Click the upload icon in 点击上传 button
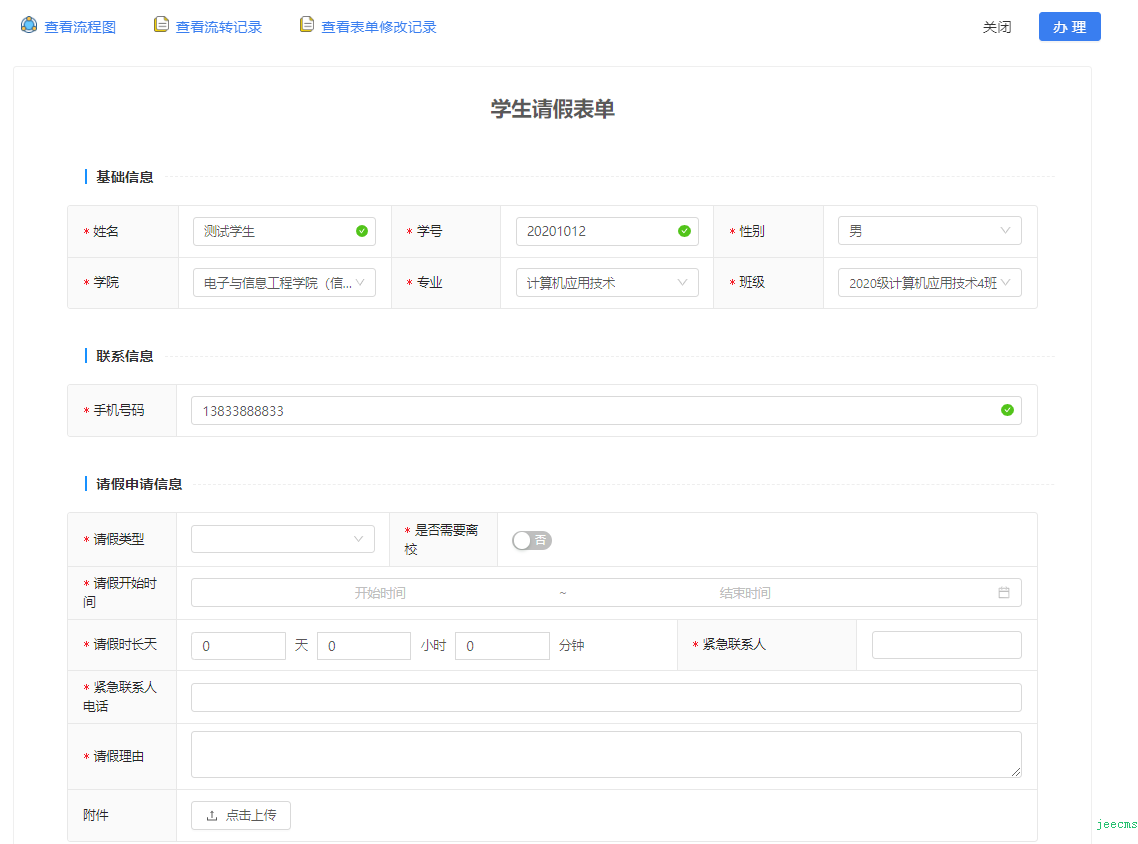This screenshot has height=844, width=1138. 212,816
